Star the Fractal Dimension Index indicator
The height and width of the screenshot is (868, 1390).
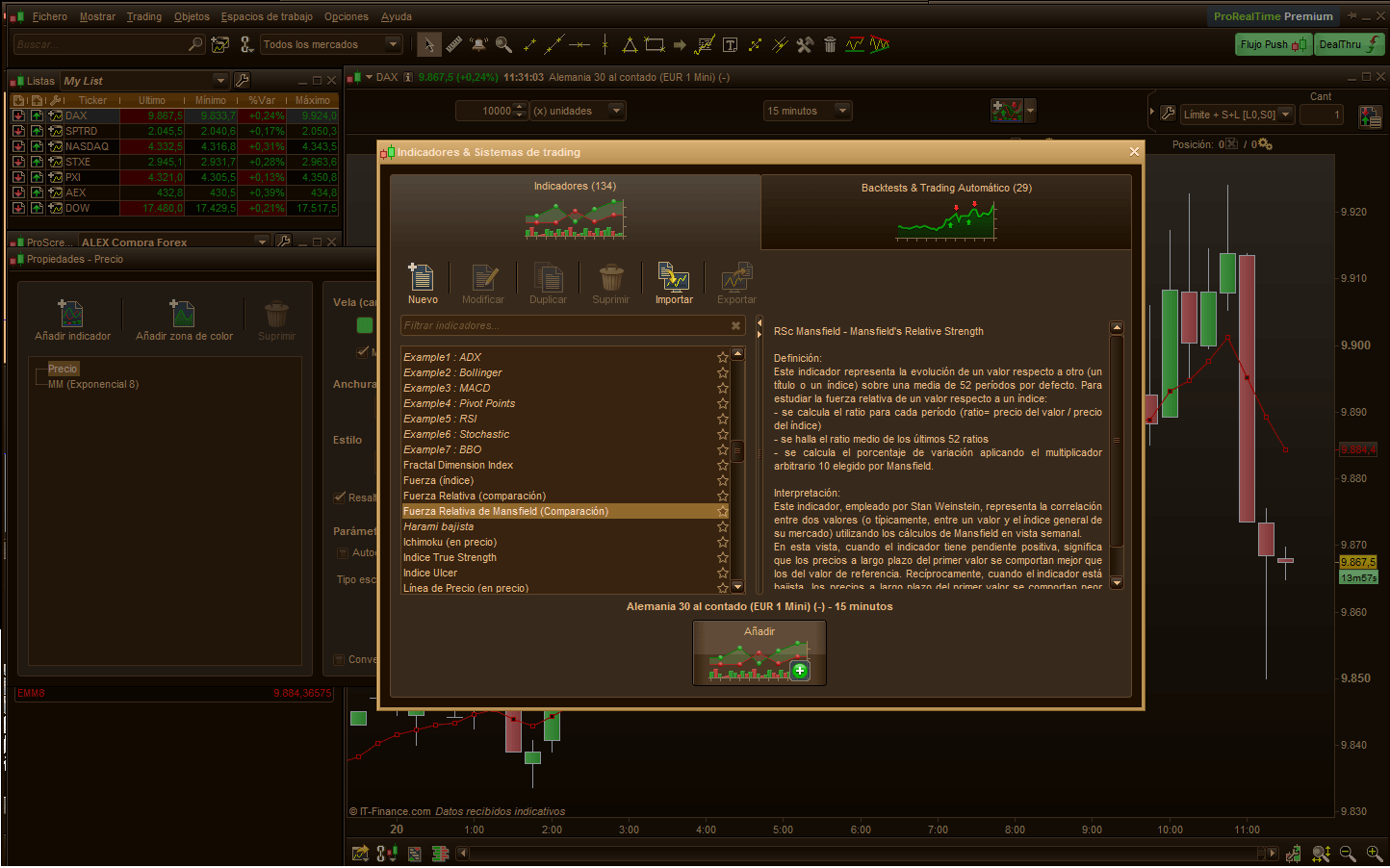(x=723, y=465)
